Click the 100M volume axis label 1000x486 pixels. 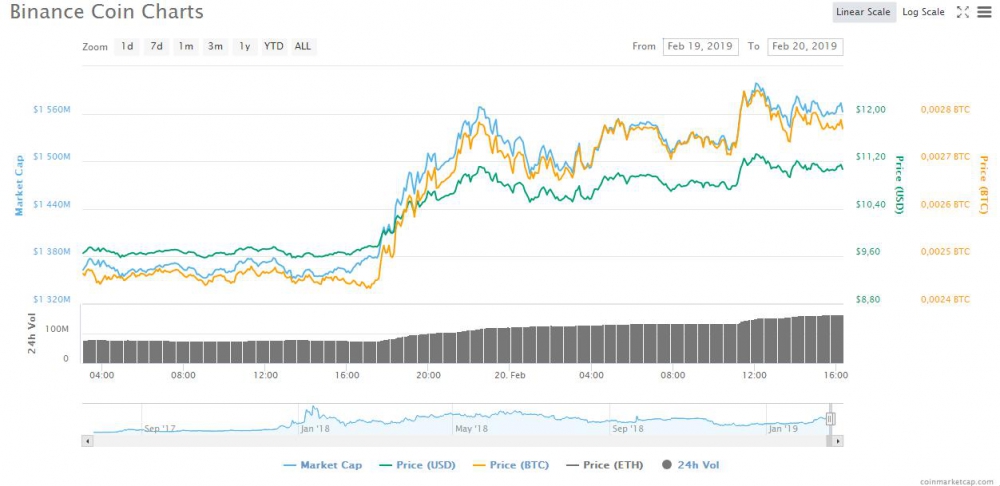(x=58, y=329)
